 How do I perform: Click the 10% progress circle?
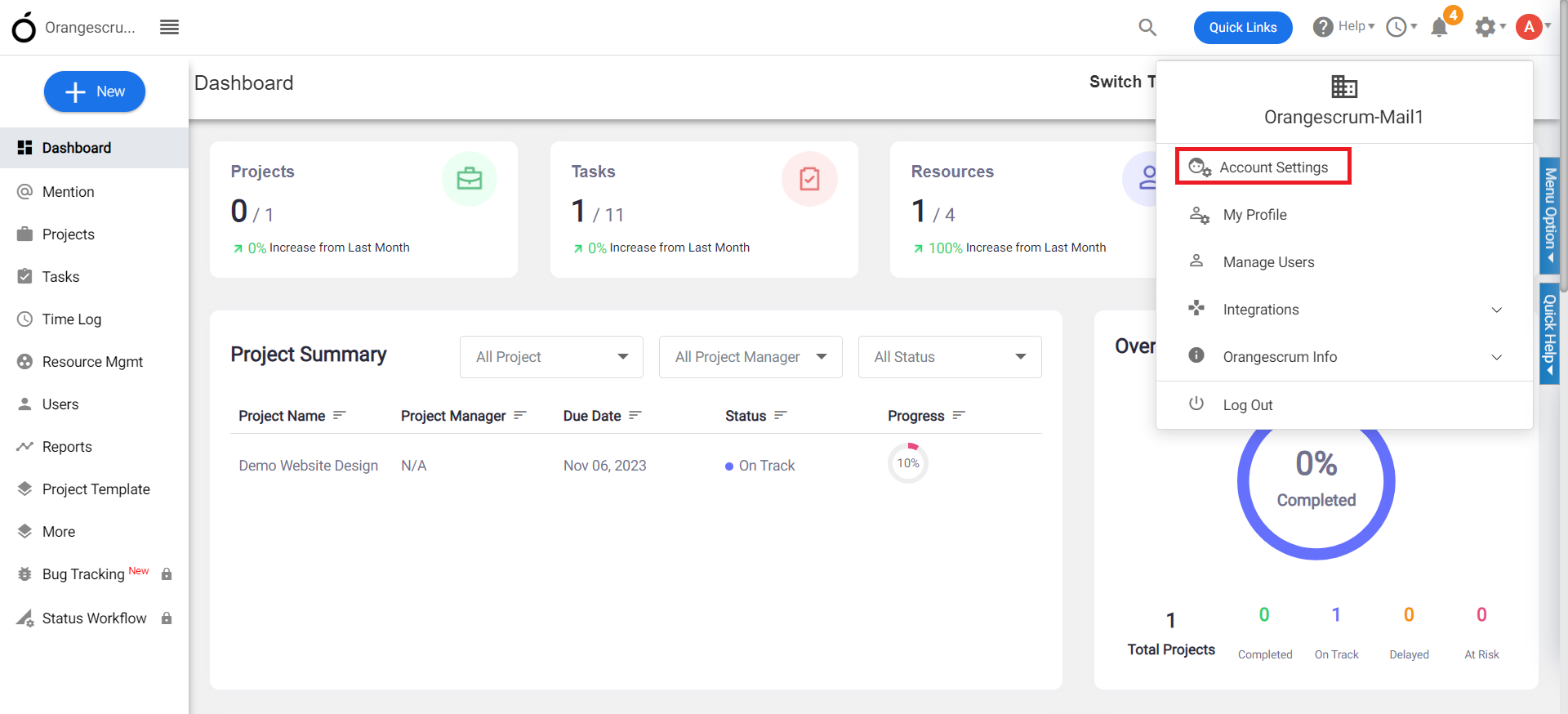pyautogui.click(x=908, y=463)
